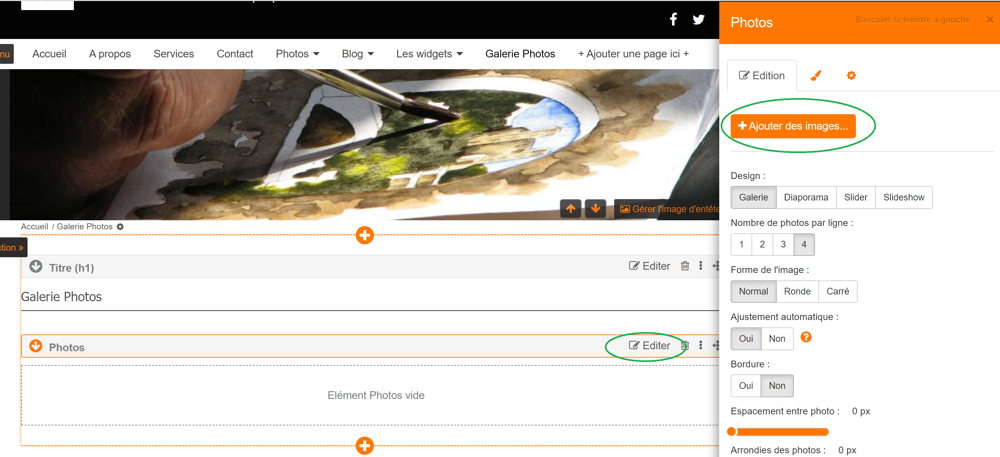This screenshot has width=1000, height=457.
Task: Switch to the Edition tab
Action: click(x=762, y=76)
